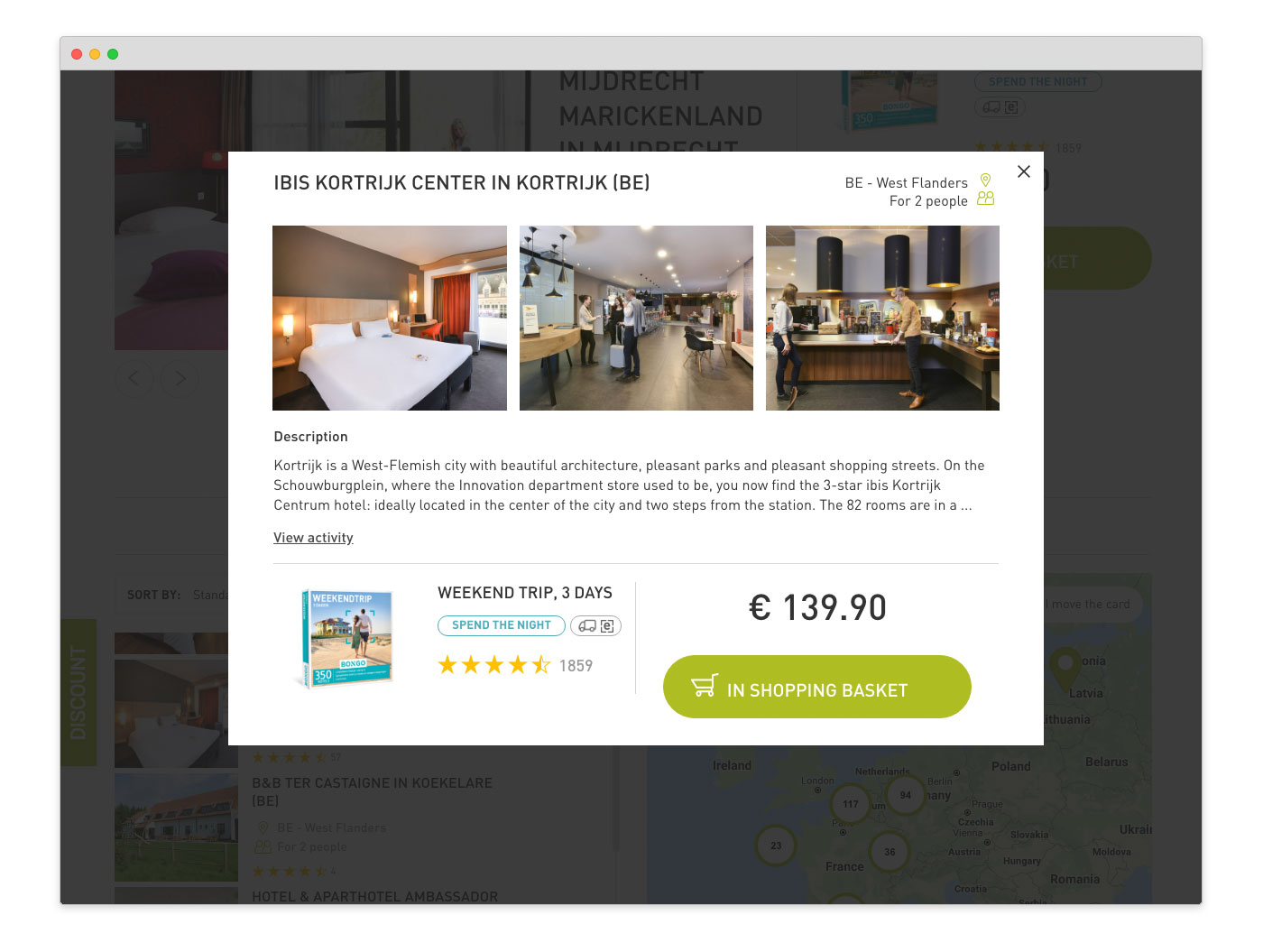Go to previous image with left arrow
1263x952 pixels.
[134, 378]
